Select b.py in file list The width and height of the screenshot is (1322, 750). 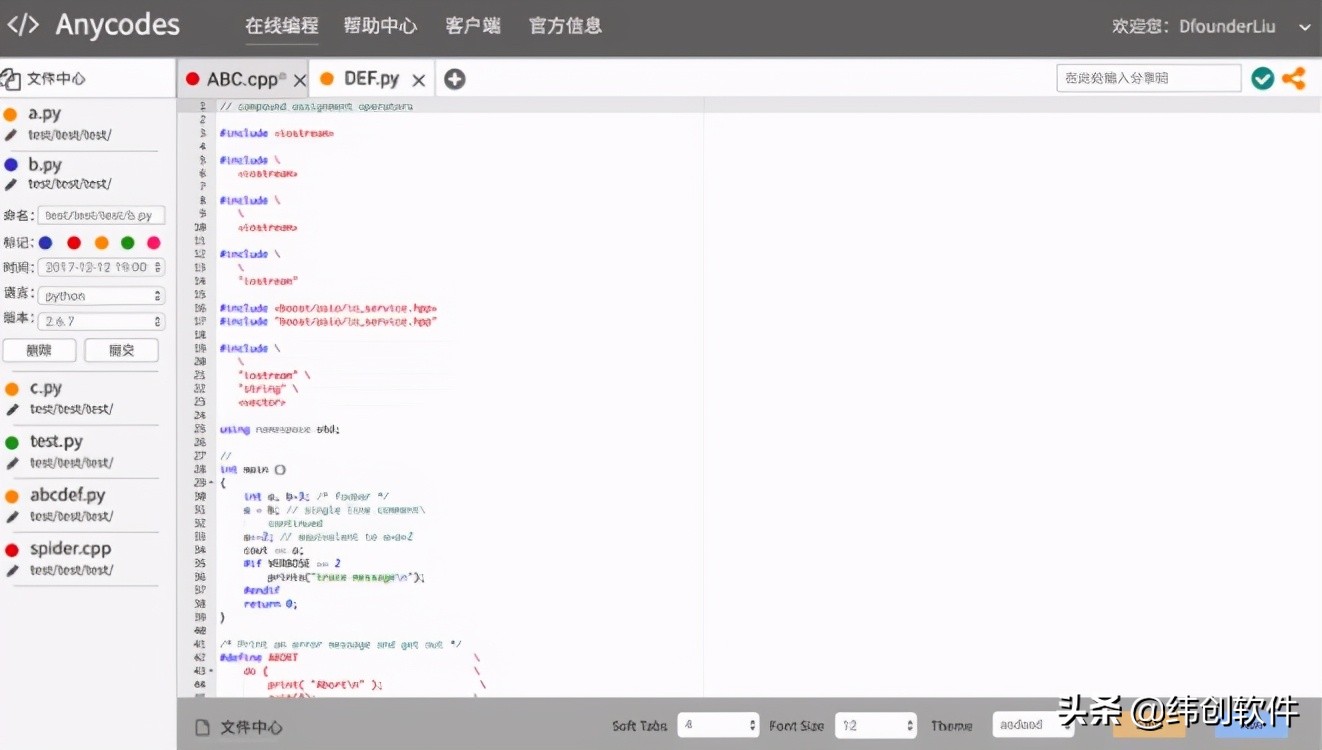point(45,165)
